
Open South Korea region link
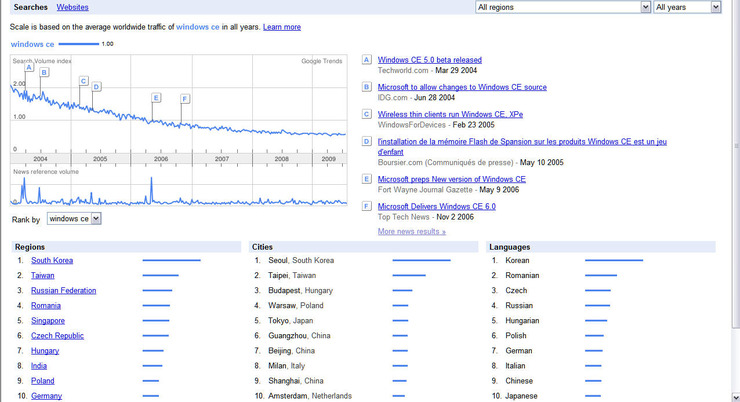click(x=52, y=260)
